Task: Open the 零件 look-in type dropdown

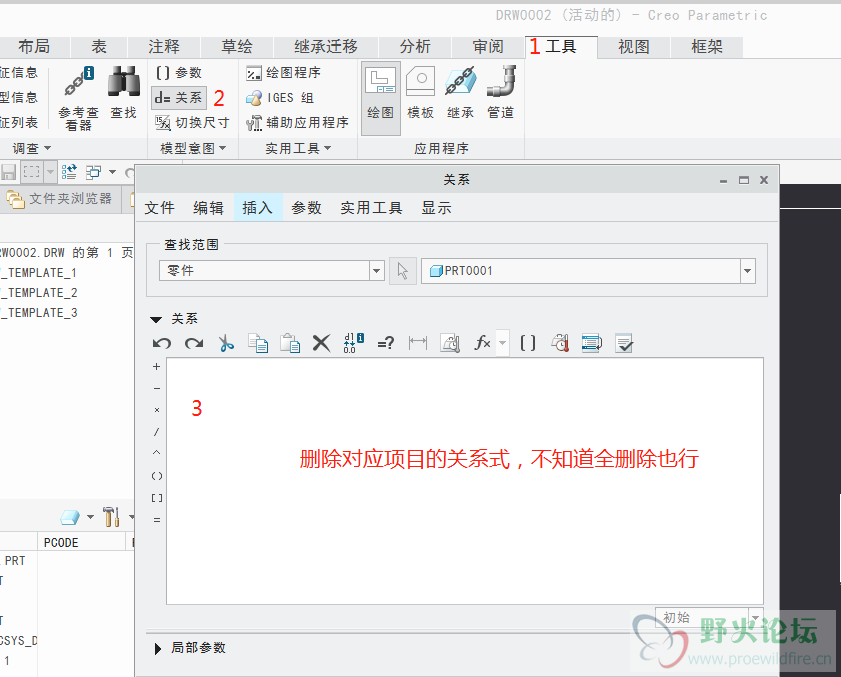Action: coord(377,270)
